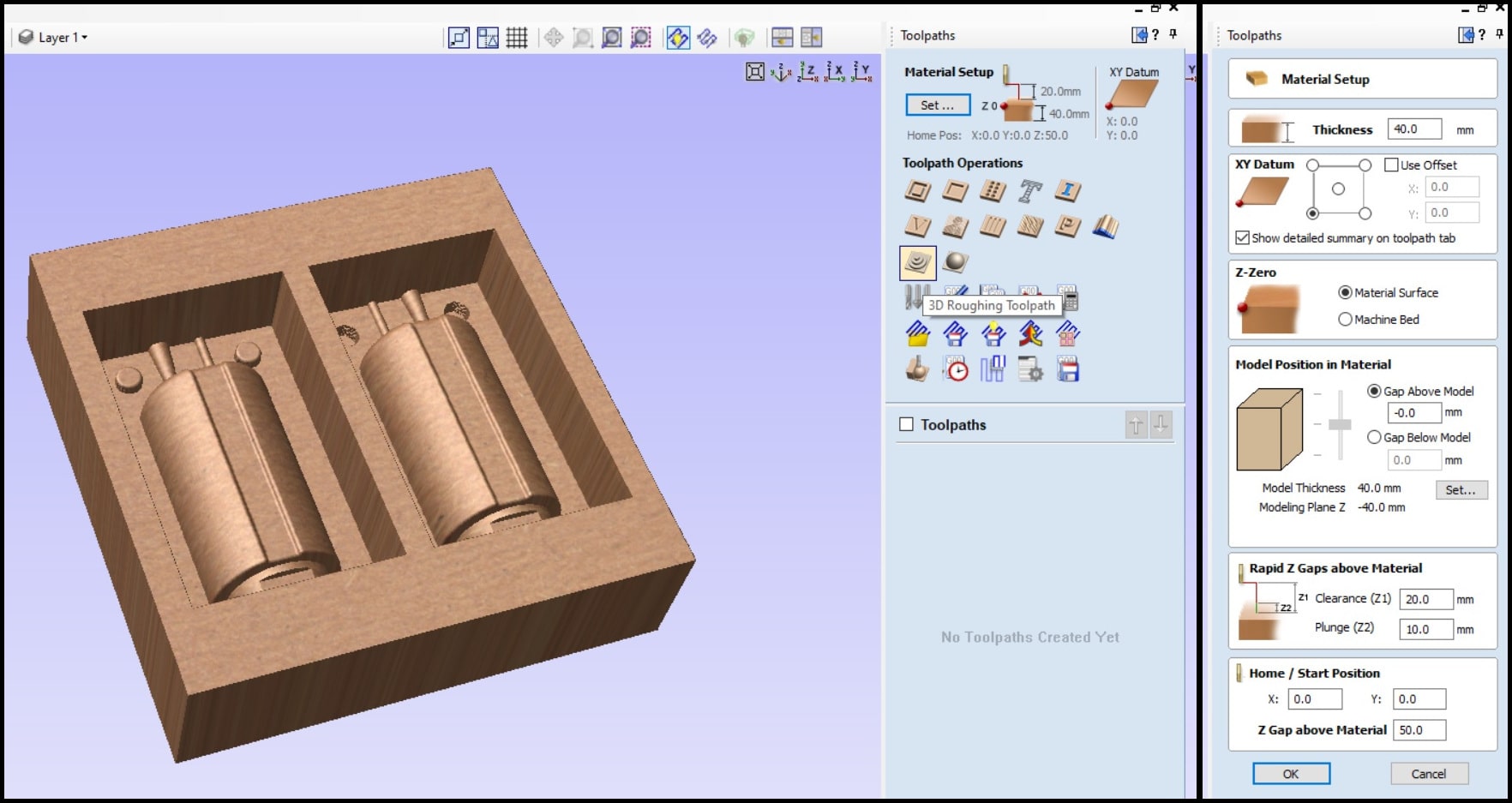The image size is (1512, 803).
Task: Open the Texturing toolpath icon
Action: pyautogui.click(x=1029, y=226)
